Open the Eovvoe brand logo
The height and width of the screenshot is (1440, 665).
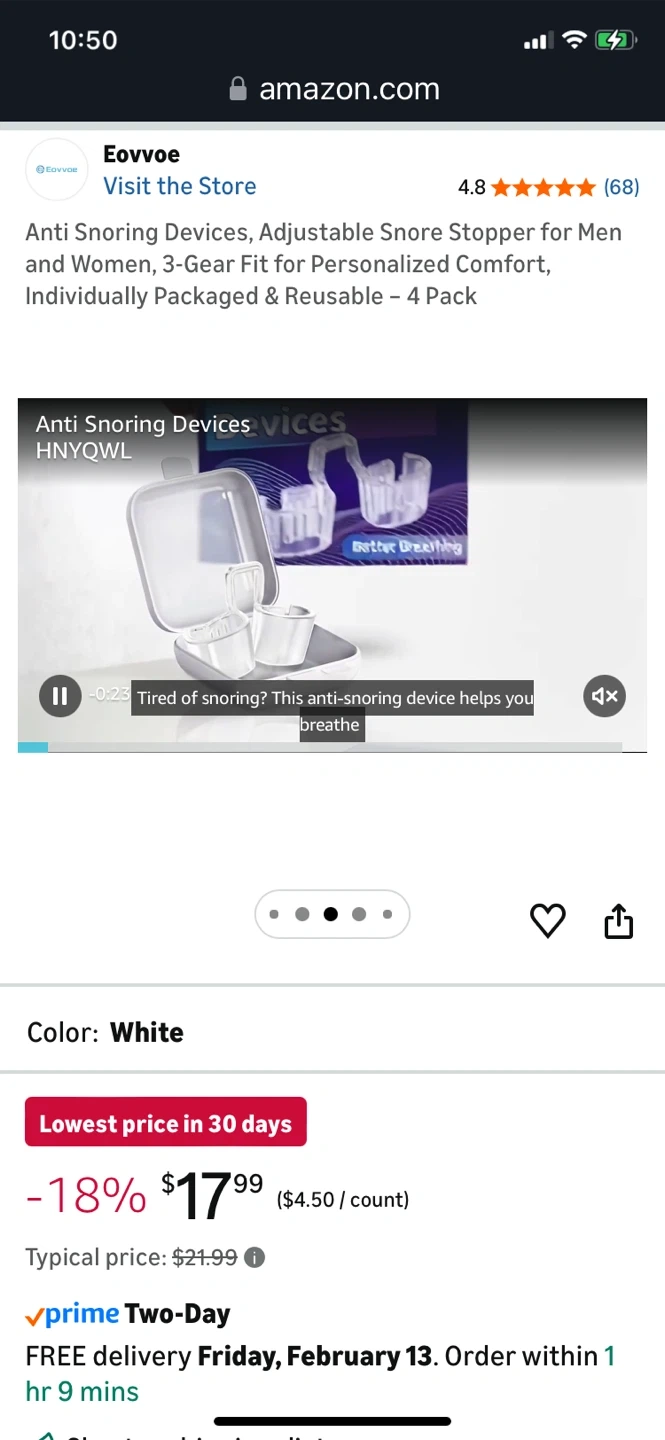(56, 170)
